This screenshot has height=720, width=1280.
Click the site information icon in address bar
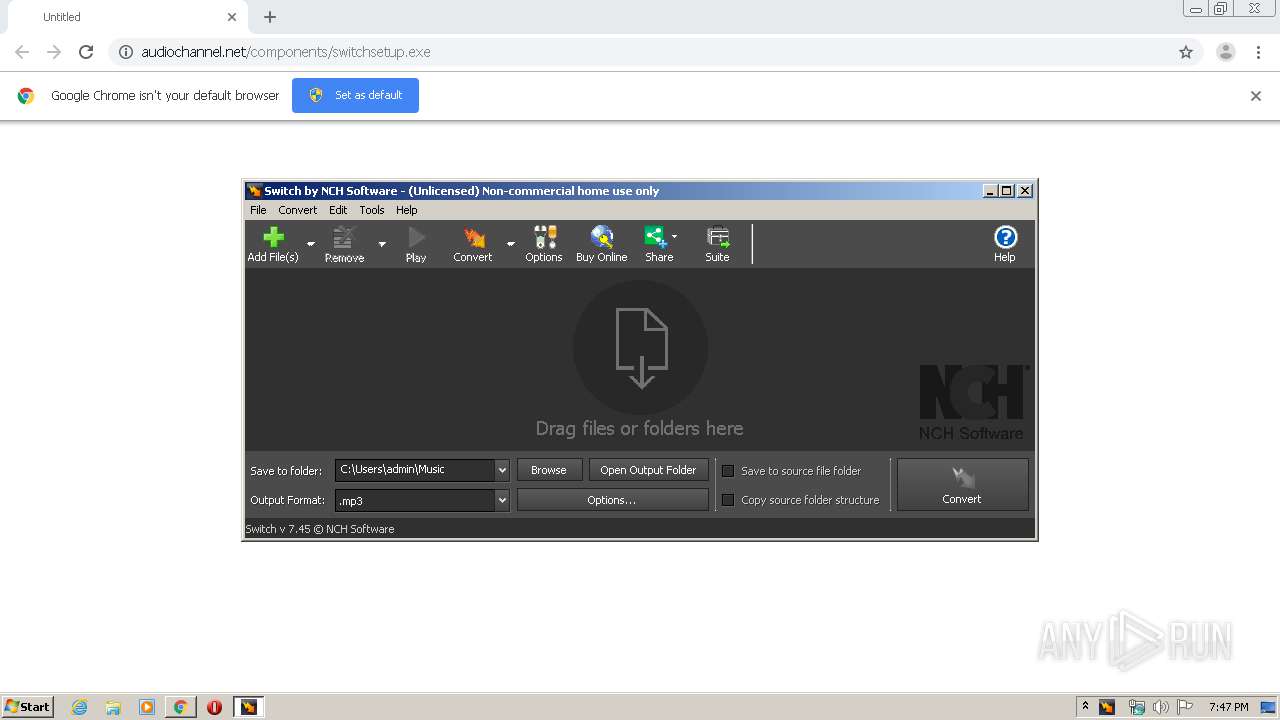pos(126,52)
